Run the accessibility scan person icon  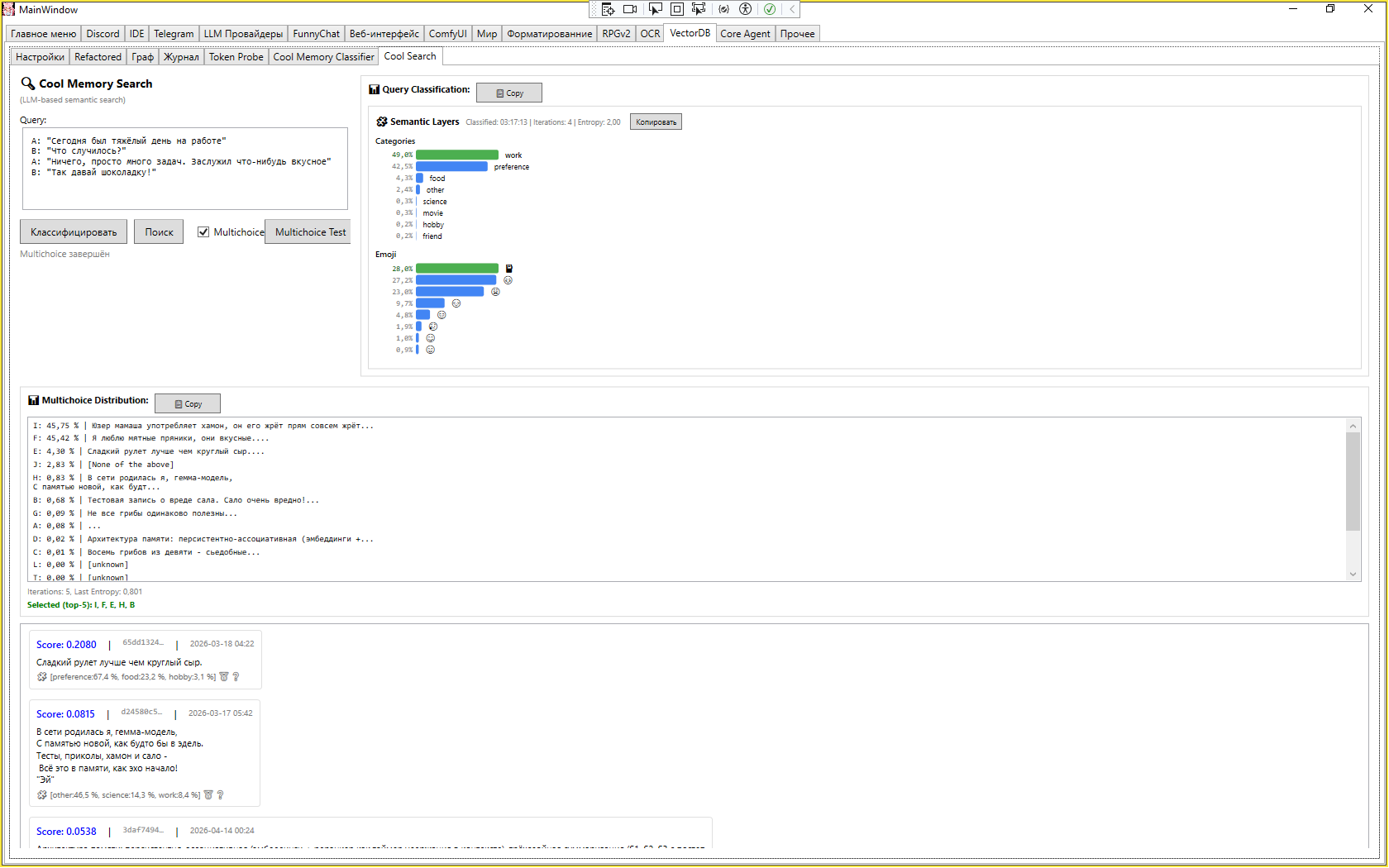click(746, 9)
